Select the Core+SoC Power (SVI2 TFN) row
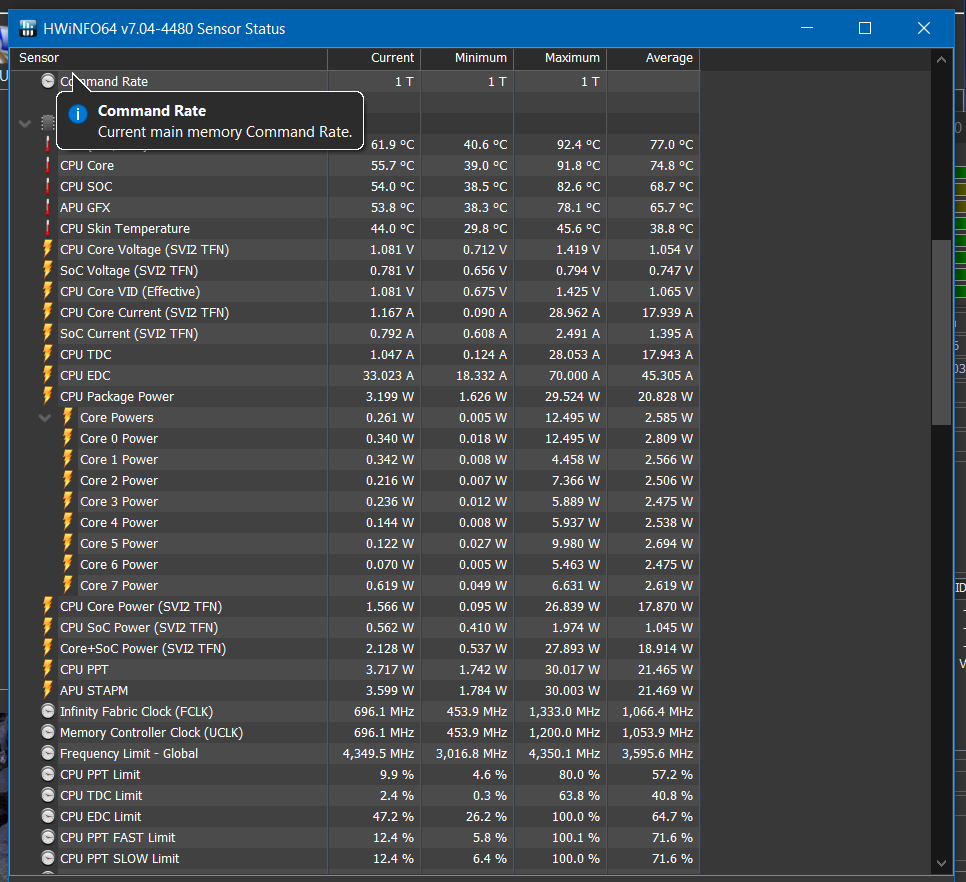 pos(354,648)
